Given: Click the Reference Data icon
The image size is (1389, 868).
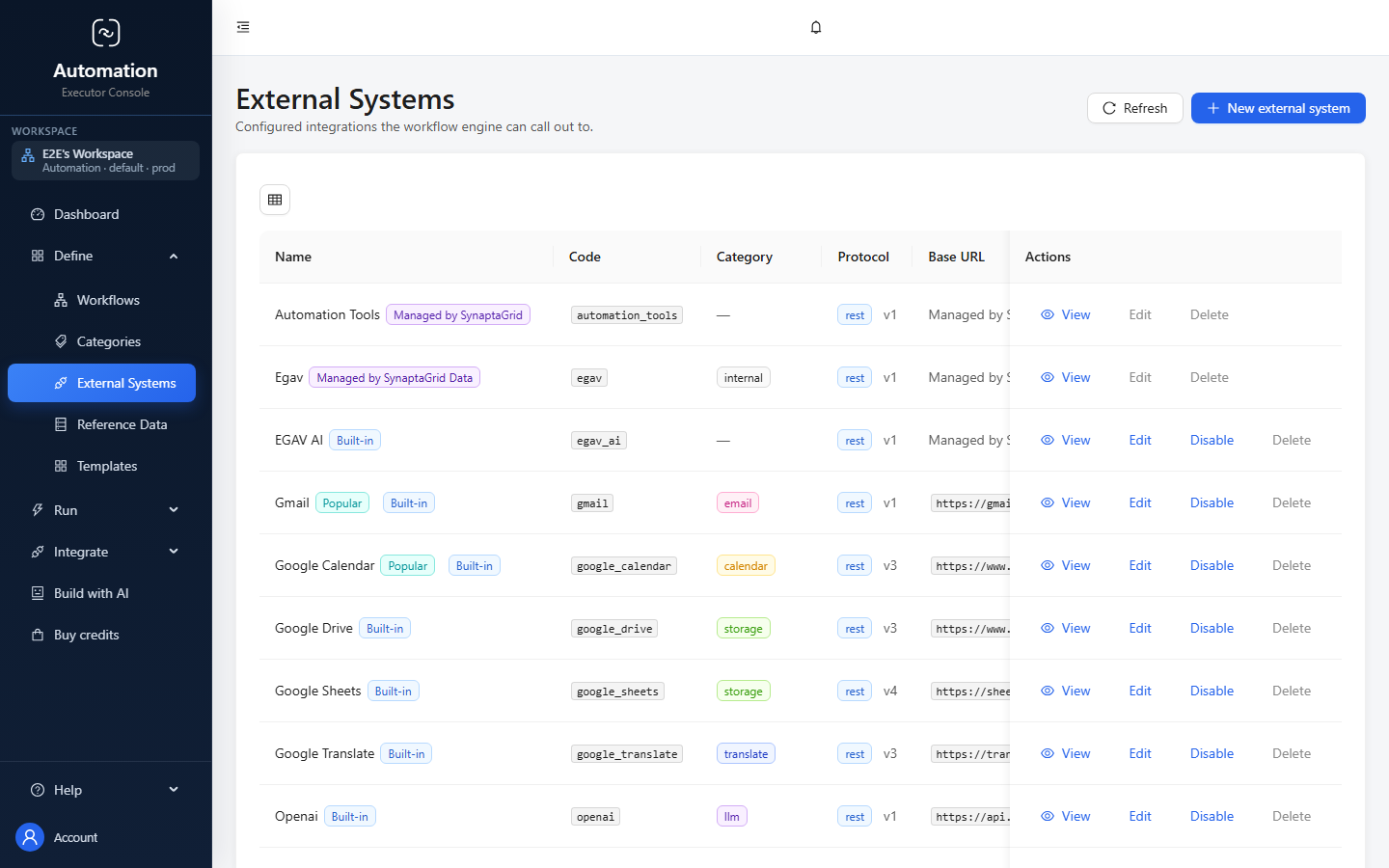Looking at the screenshot, I should click(x=61, y=424).
